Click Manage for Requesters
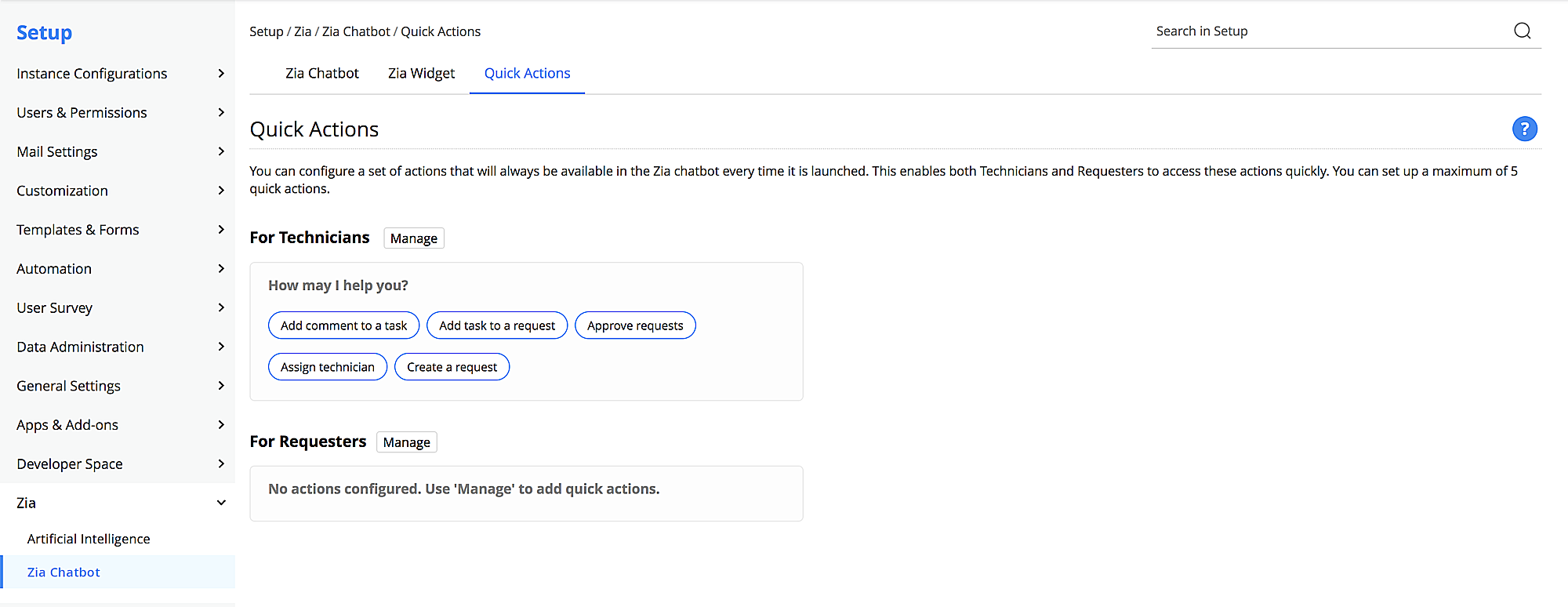This screenshot has height=607, width=1568. tap(406, 442)
